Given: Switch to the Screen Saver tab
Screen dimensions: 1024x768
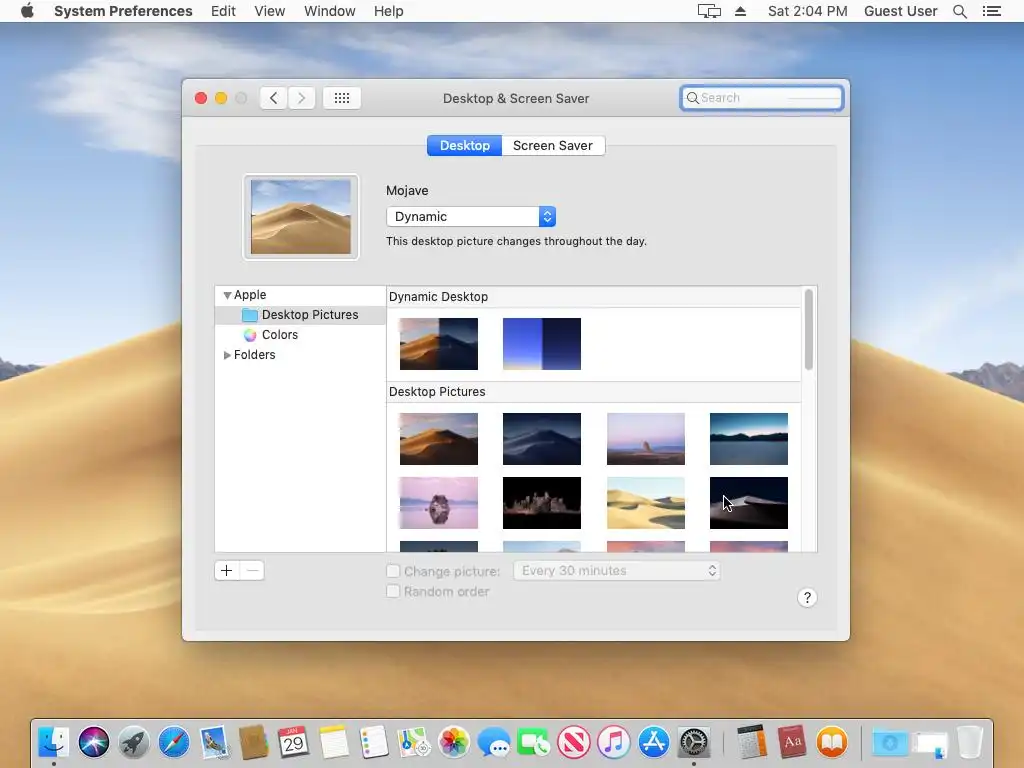Looking at the screenshot, I should coord(553,146).
